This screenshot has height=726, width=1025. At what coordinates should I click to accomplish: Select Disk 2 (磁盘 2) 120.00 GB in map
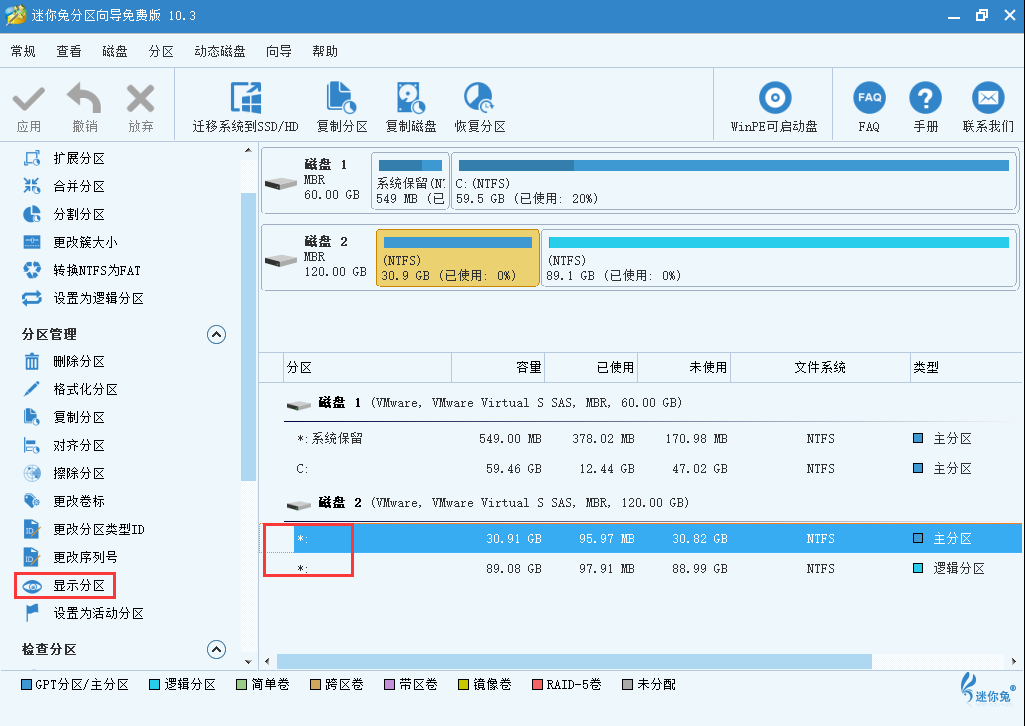pyautogui.click(x=318, y=257)
